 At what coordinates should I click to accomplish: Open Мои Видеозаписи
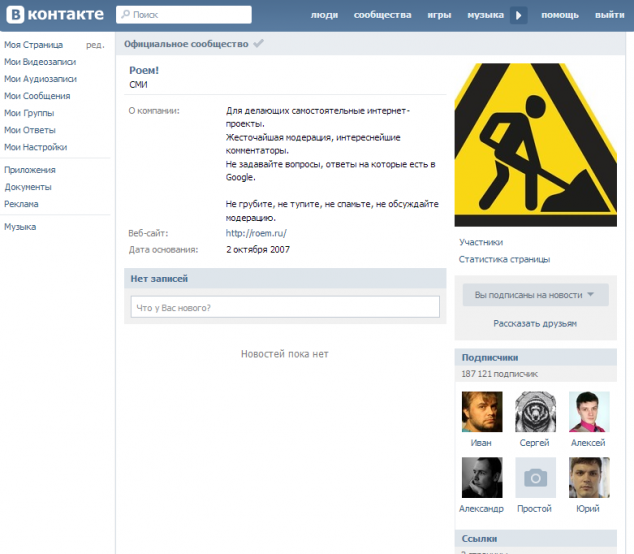pos(40,62)
